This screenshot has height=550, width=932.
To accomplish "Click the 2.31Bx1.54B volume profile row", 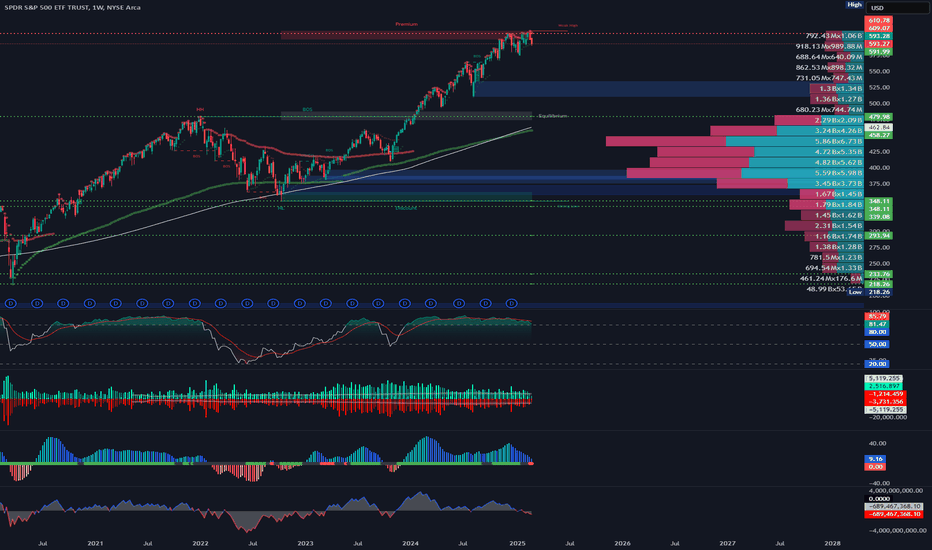I will 824,226.
